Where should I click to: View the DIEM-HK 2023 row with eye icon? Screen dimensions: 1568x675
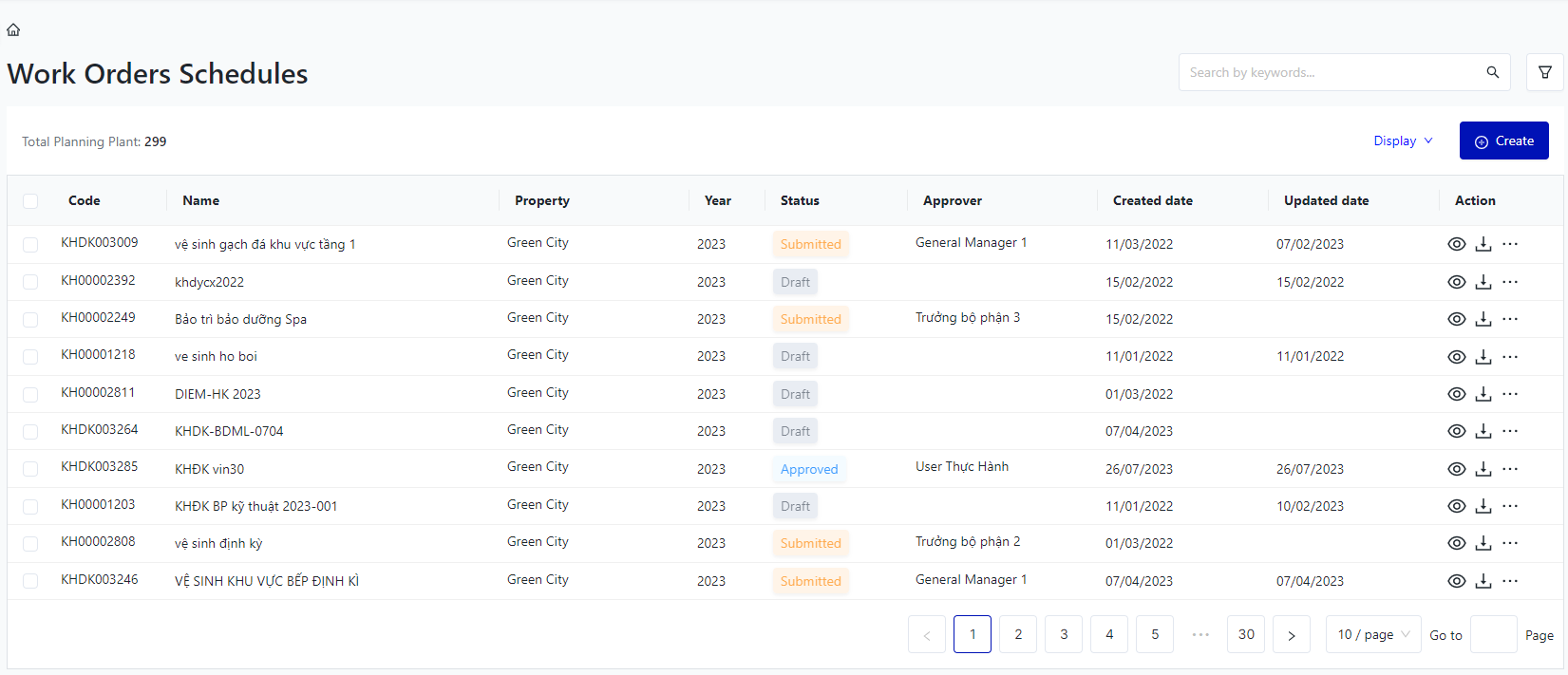pos(1456,394)
